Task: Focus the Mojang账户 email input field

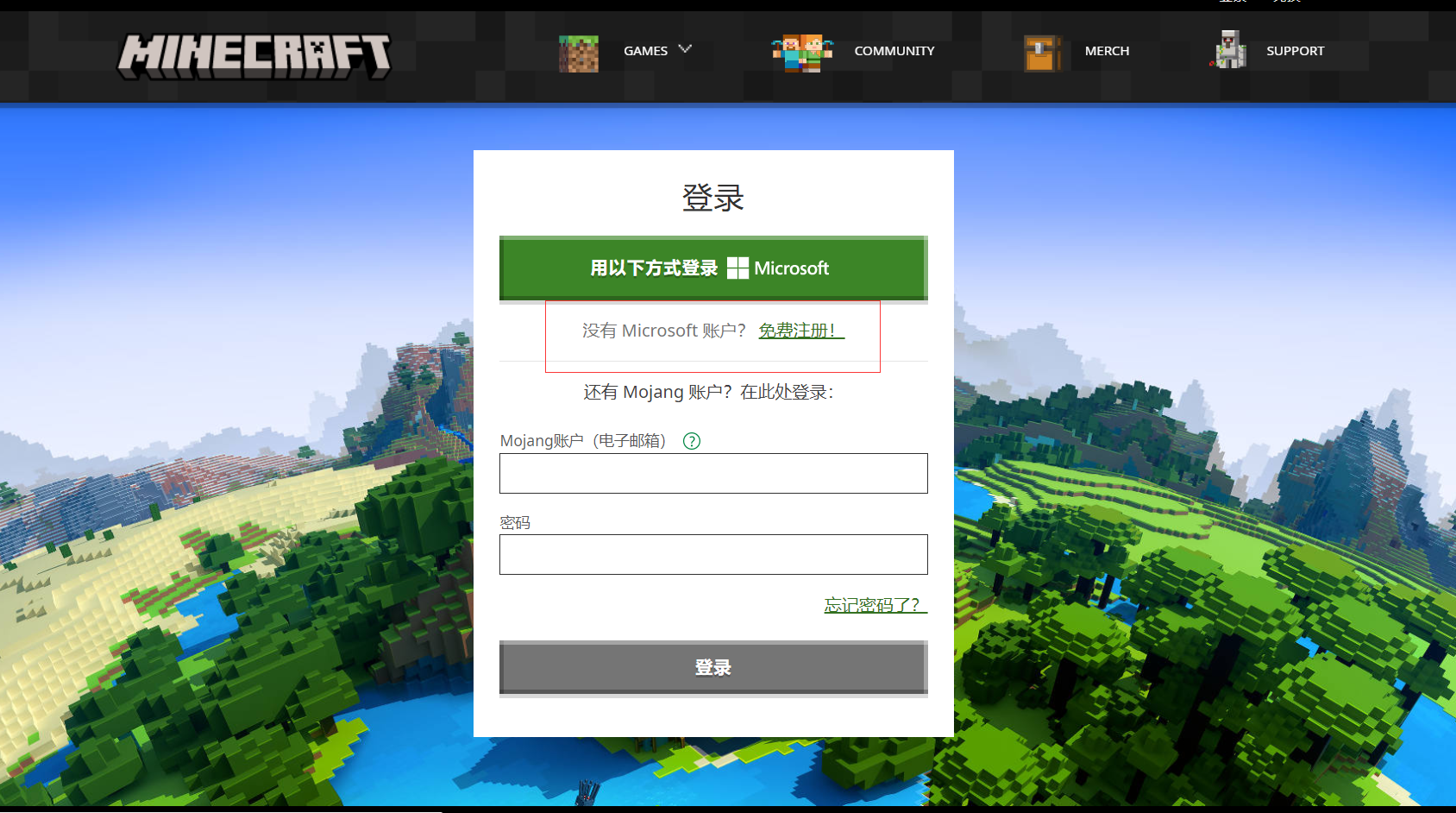Action: point(713,473)
